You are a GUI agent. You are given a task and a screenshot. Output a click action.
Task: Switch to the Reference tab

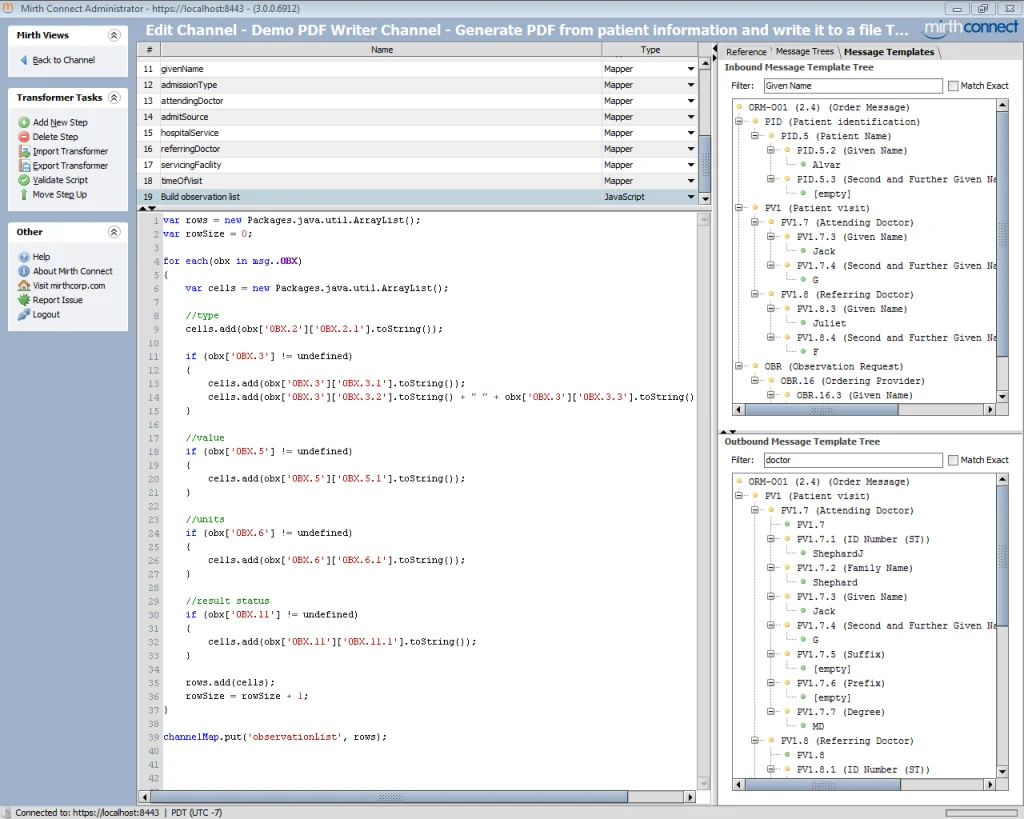click(746, 52)
